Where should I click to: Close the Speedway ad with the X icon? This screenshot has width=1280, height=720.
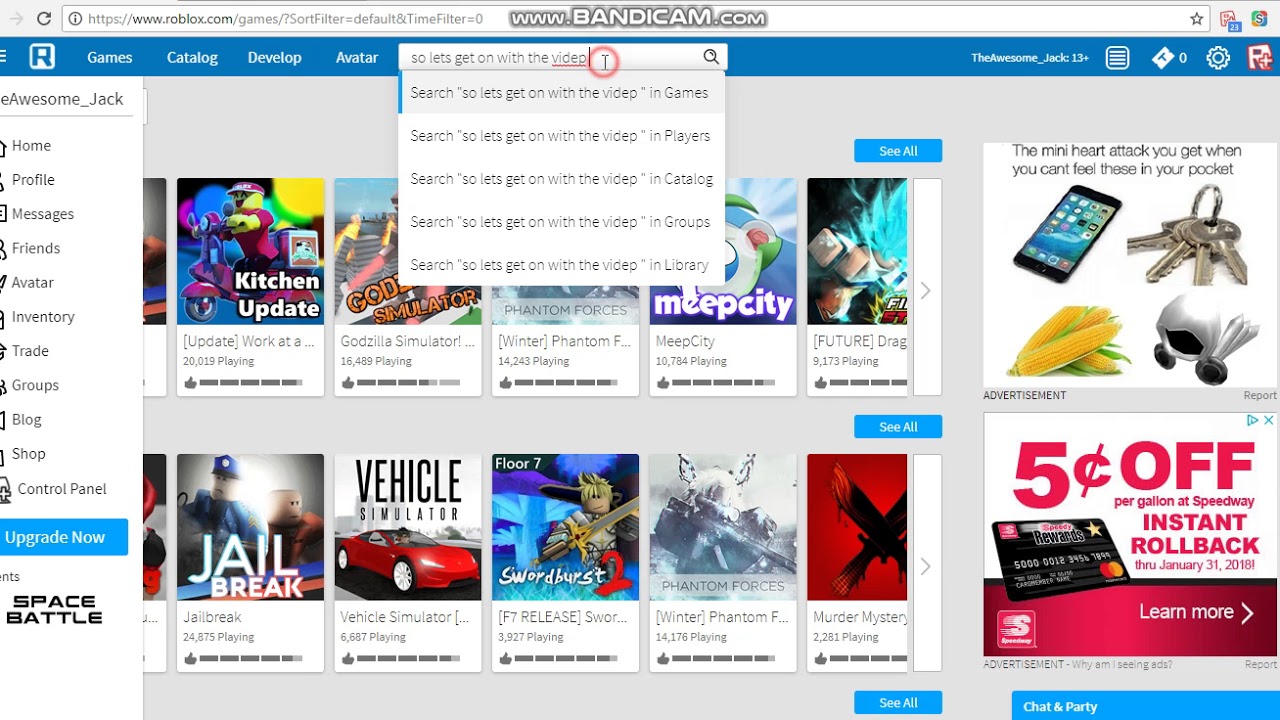coord(1268,421)
